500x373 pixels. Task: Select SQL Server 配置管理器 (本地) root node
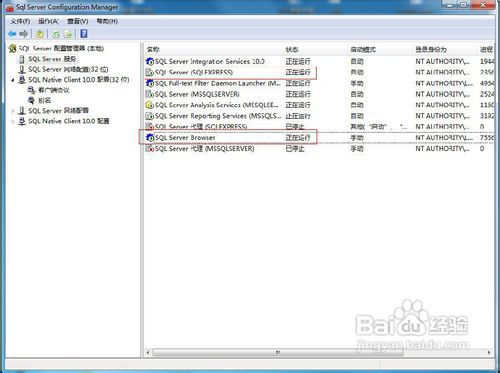tap(61, 49)
